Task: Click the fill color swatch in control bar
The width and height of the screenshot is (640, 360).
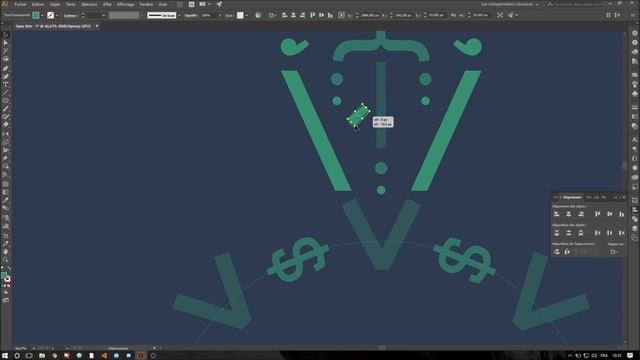Action: tap(36, 16)
